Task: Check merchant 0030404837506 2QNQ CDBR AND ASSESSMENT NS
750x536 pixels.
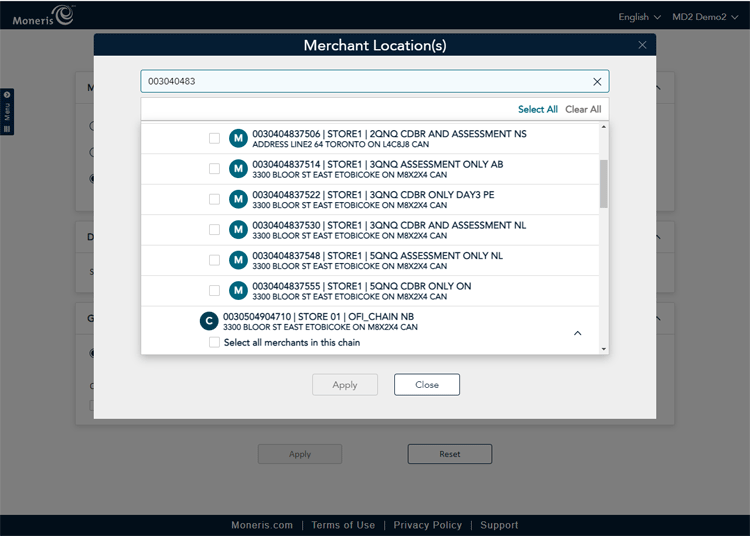Action: point(214,138)
